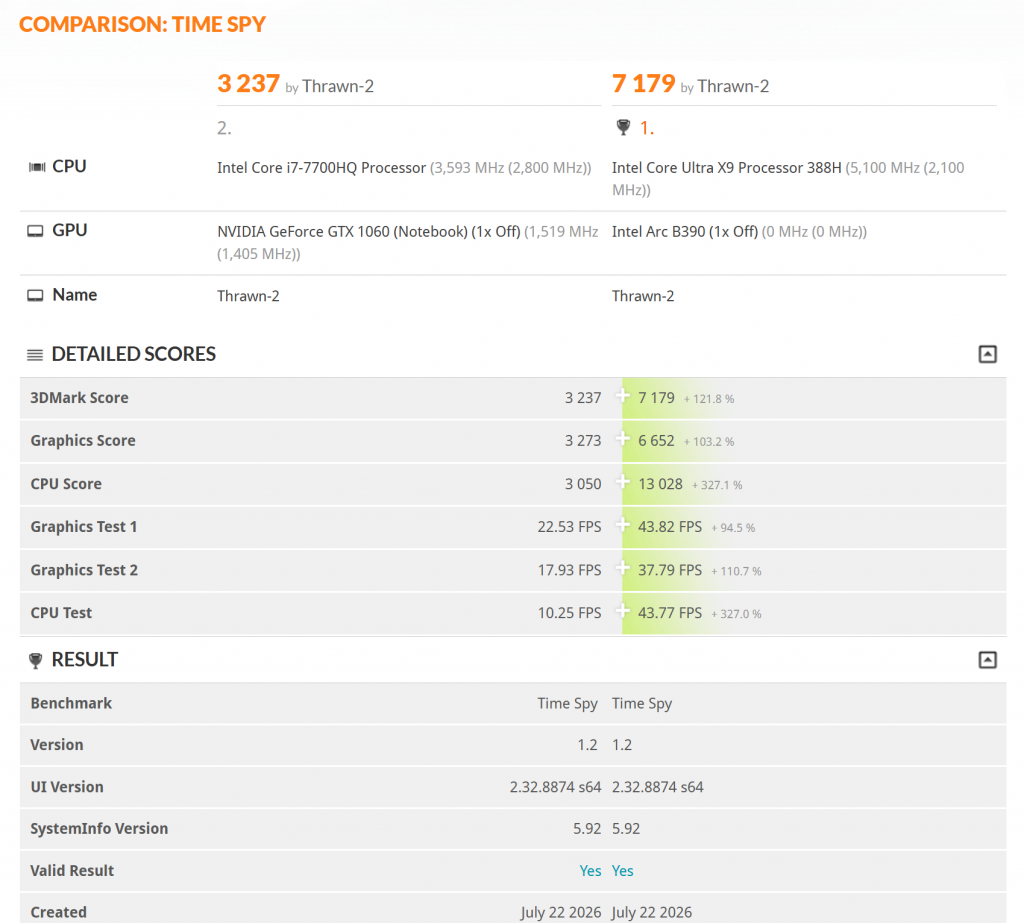The height and width of the screenshot is (923, 1024).
Task: Click the plus icon in CPU Score row
Action: tap(622, 482)
